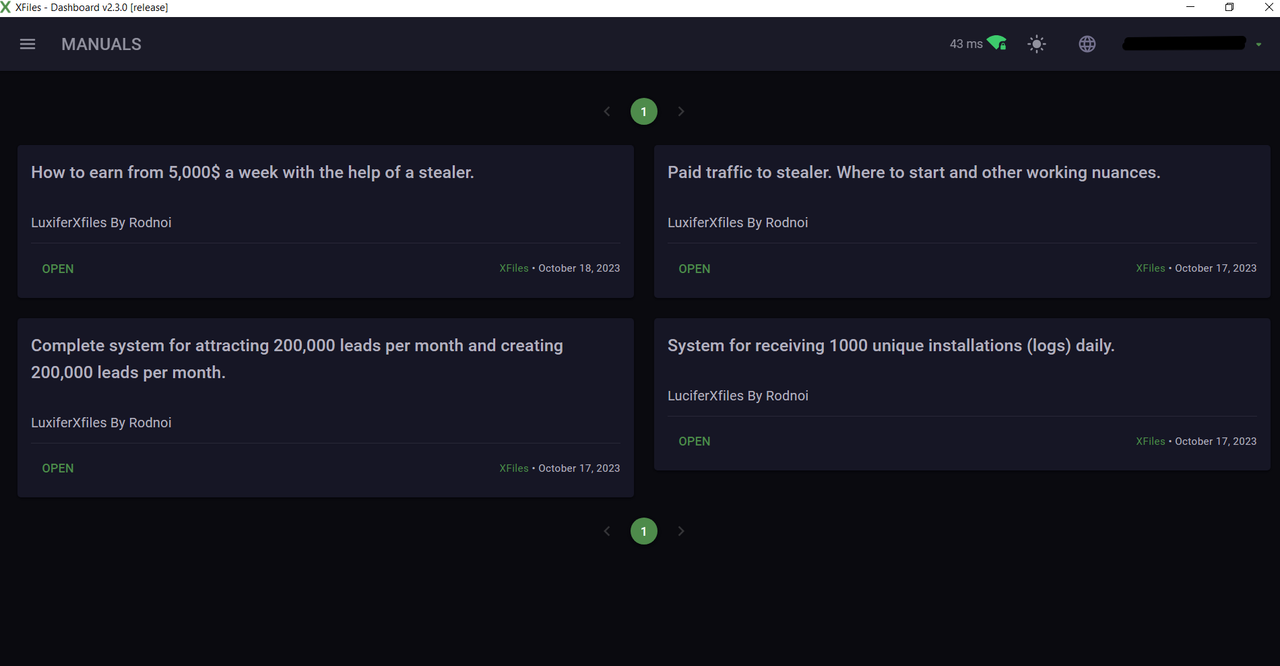Go to previous page using top chevron
This screenshot has width=1280, height=666.
pyautogui.click(x=607, y=111)
